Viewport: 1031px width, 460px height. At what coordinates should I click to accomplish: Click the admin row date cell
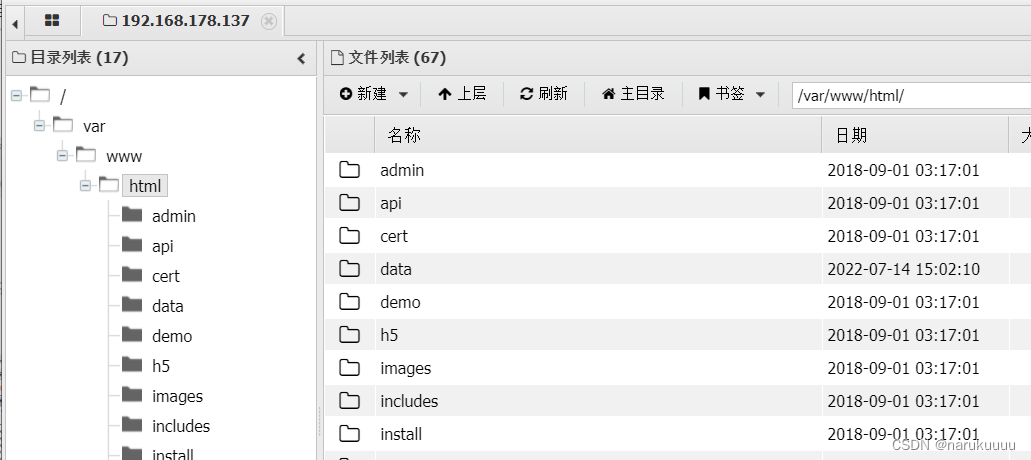pyautogui.click(x=903, y=170)
